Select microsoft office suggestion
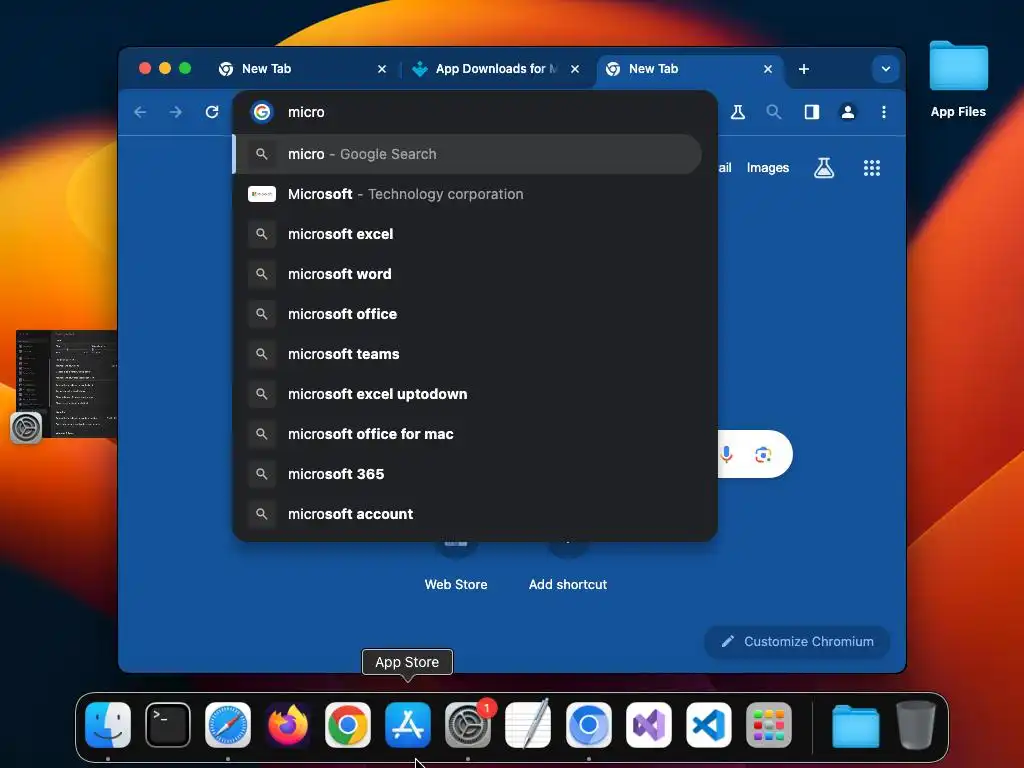Screen dimensions: 1024x768 click(x=468, y=314)
